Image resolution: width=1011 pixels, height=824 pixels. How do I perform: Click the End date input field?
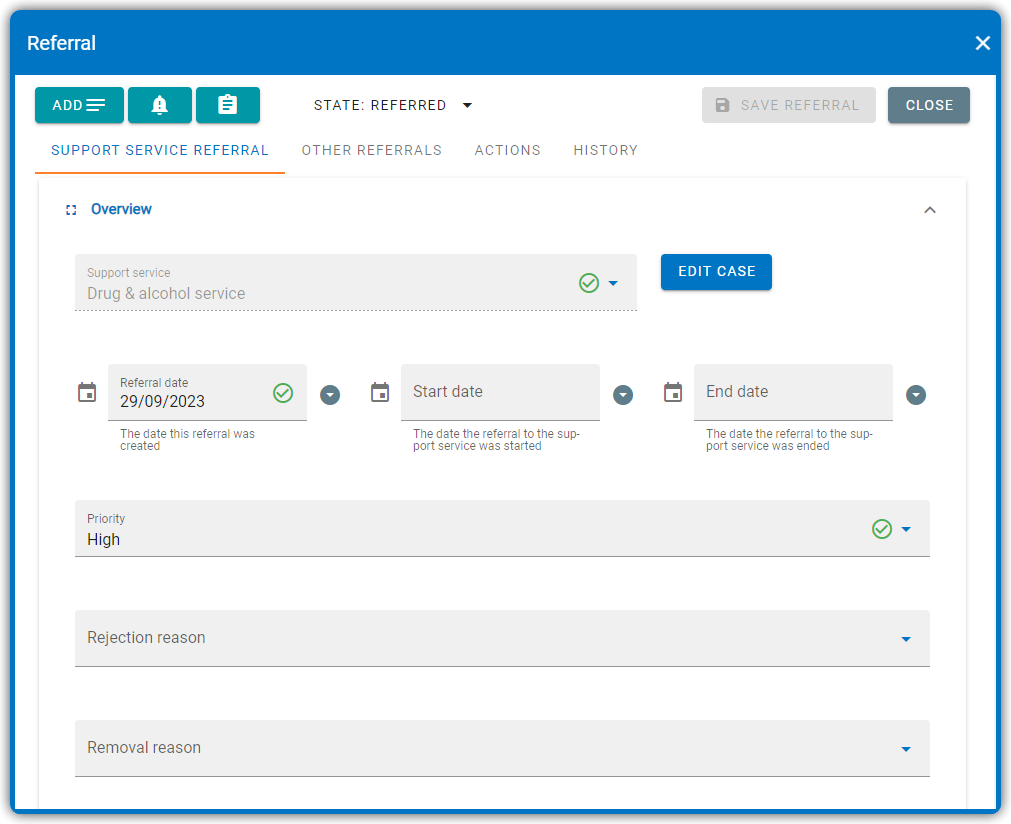[x=793, y=393]
